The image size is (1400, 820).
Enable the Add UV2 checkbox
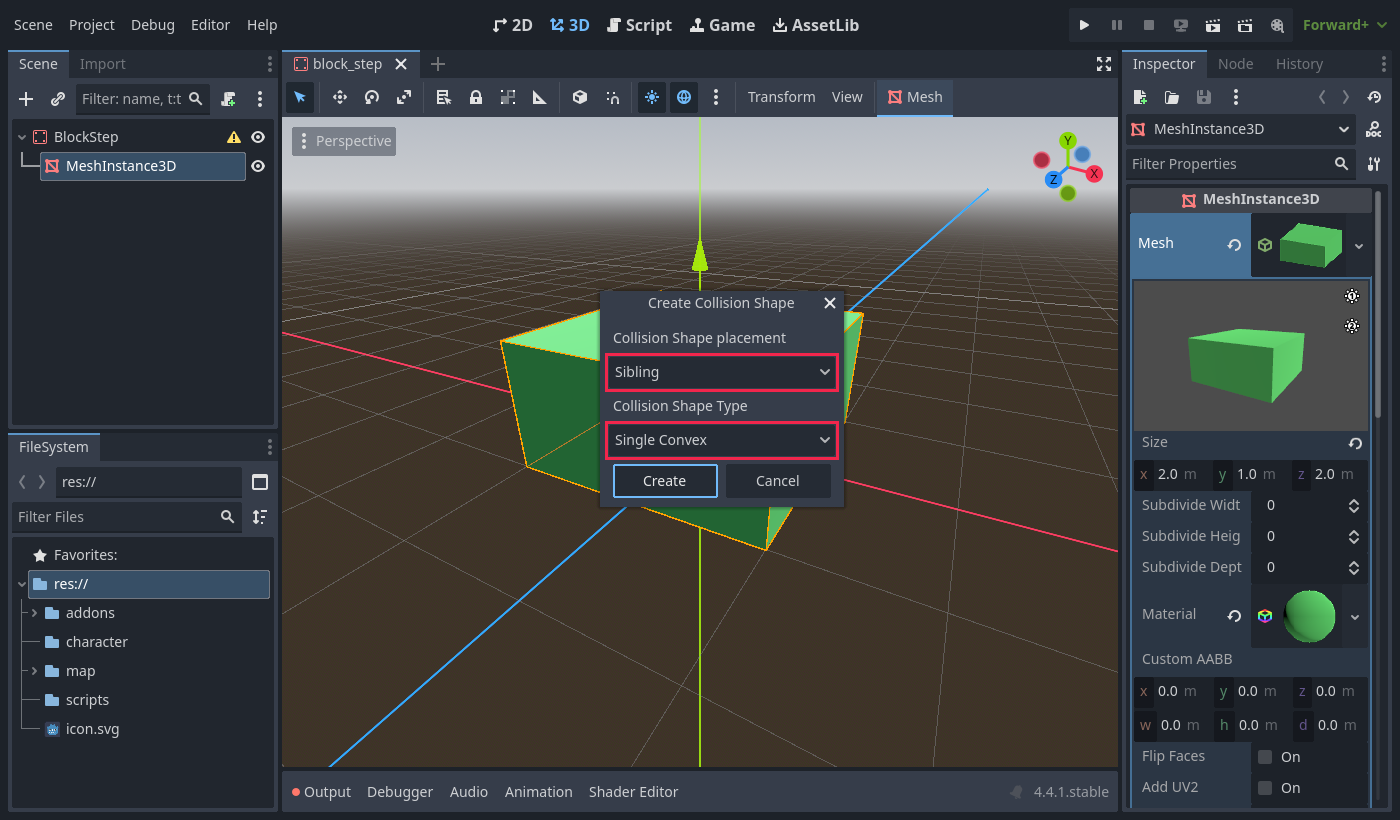(1265, 788)
